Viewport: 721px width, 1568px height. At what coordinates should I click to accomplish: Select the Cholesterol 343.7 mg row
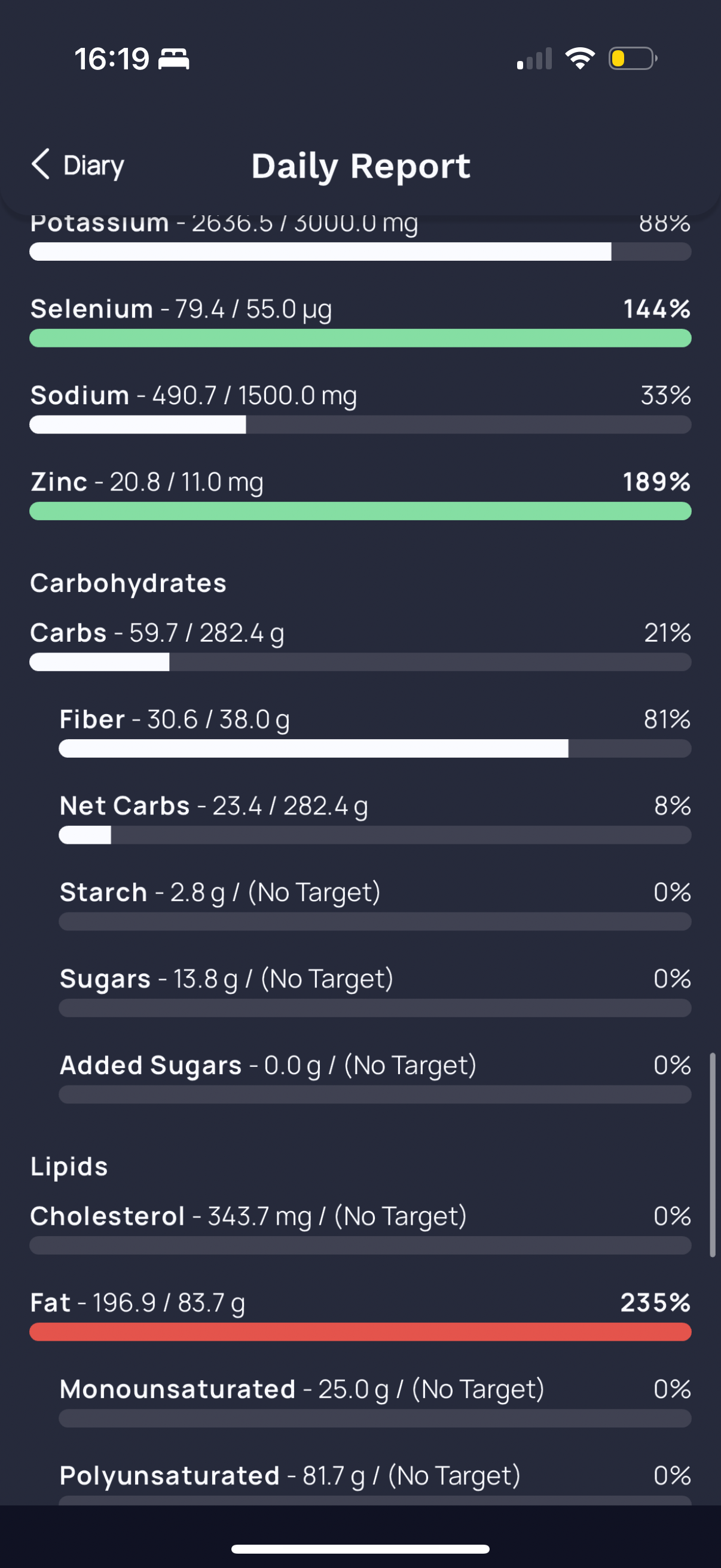pyautogui.click(x=360, y=1228)
